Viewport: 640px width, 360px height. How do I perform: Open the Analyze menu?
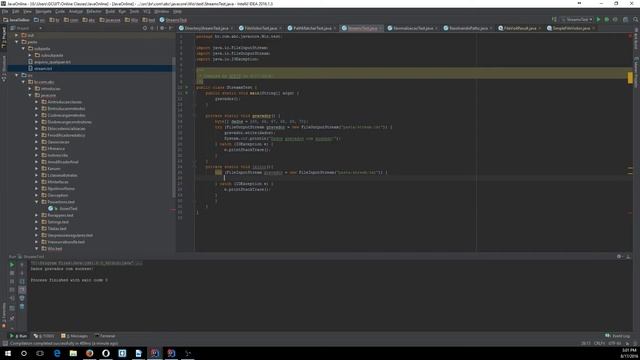tap(76, 11)
